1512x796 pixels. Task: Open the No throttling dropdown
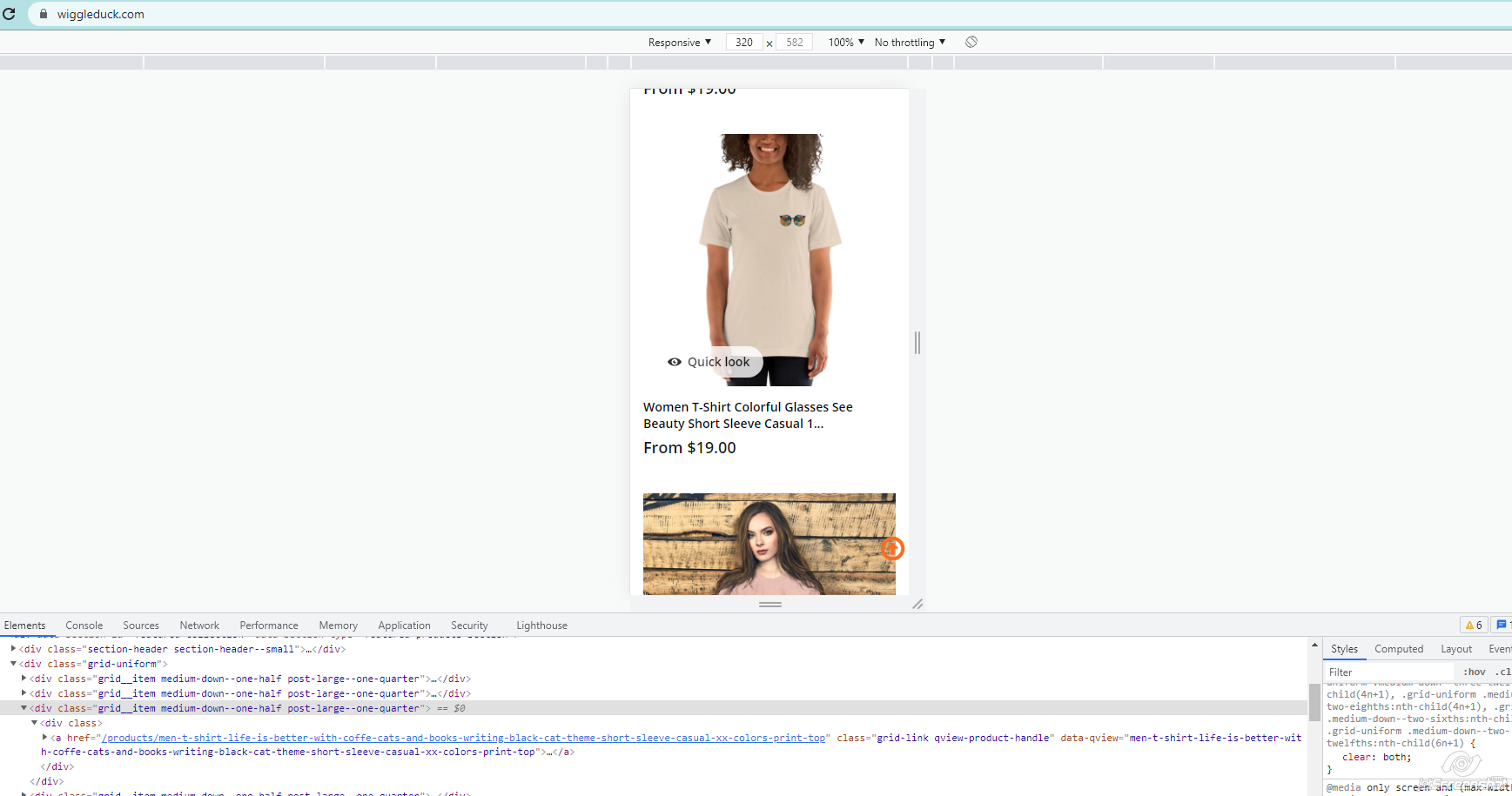(x=909, y=42)
